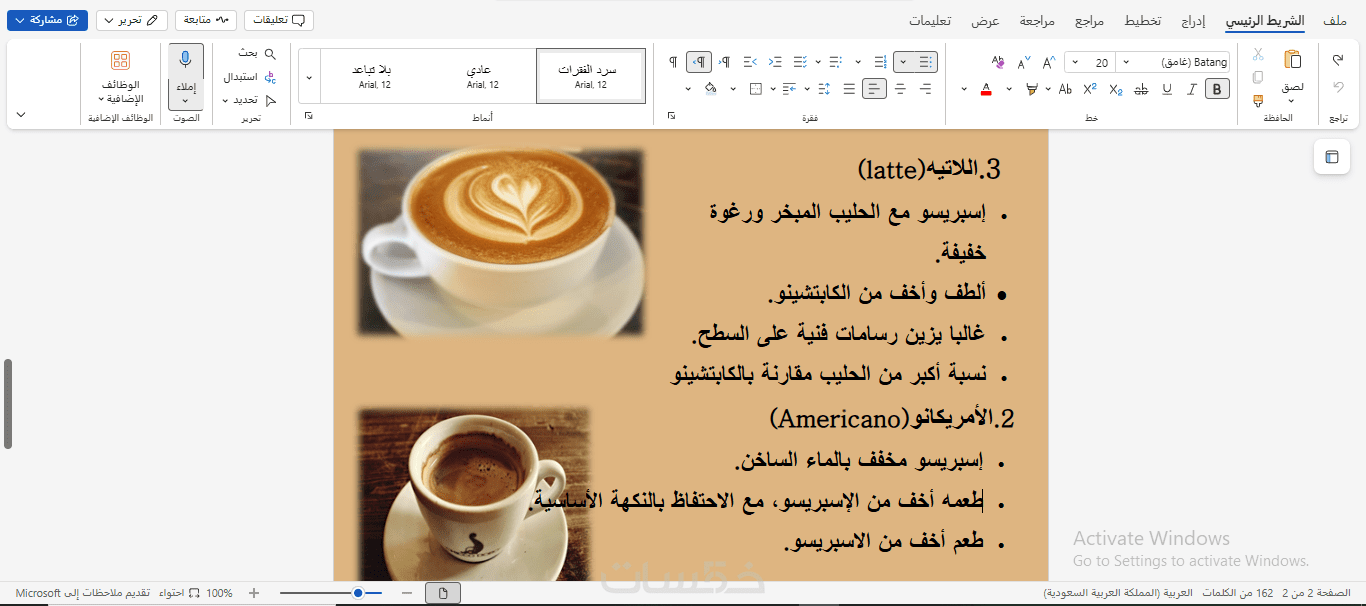Expand the styles gallery arrow
The height and width of the screenshot is (606, 1366).
309,76
